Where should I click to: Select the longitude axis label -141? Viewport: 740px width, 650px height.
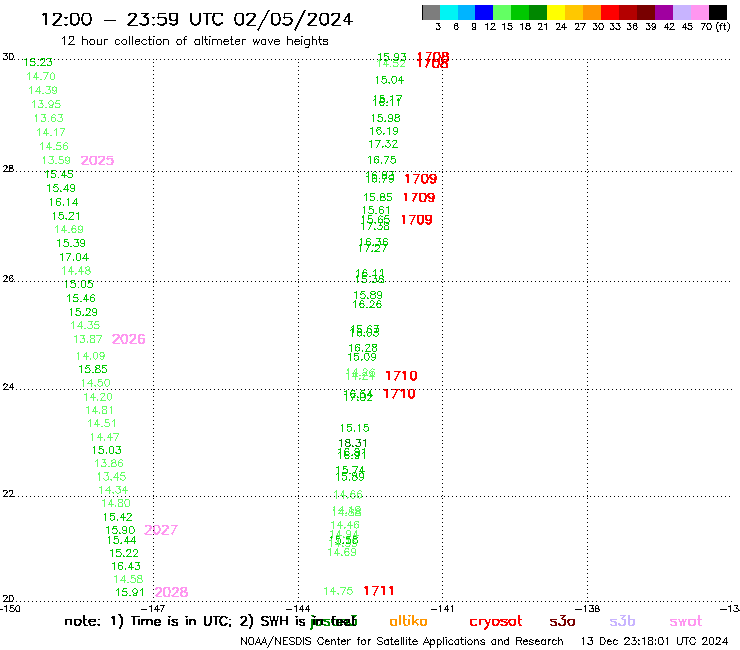[442, 608]
